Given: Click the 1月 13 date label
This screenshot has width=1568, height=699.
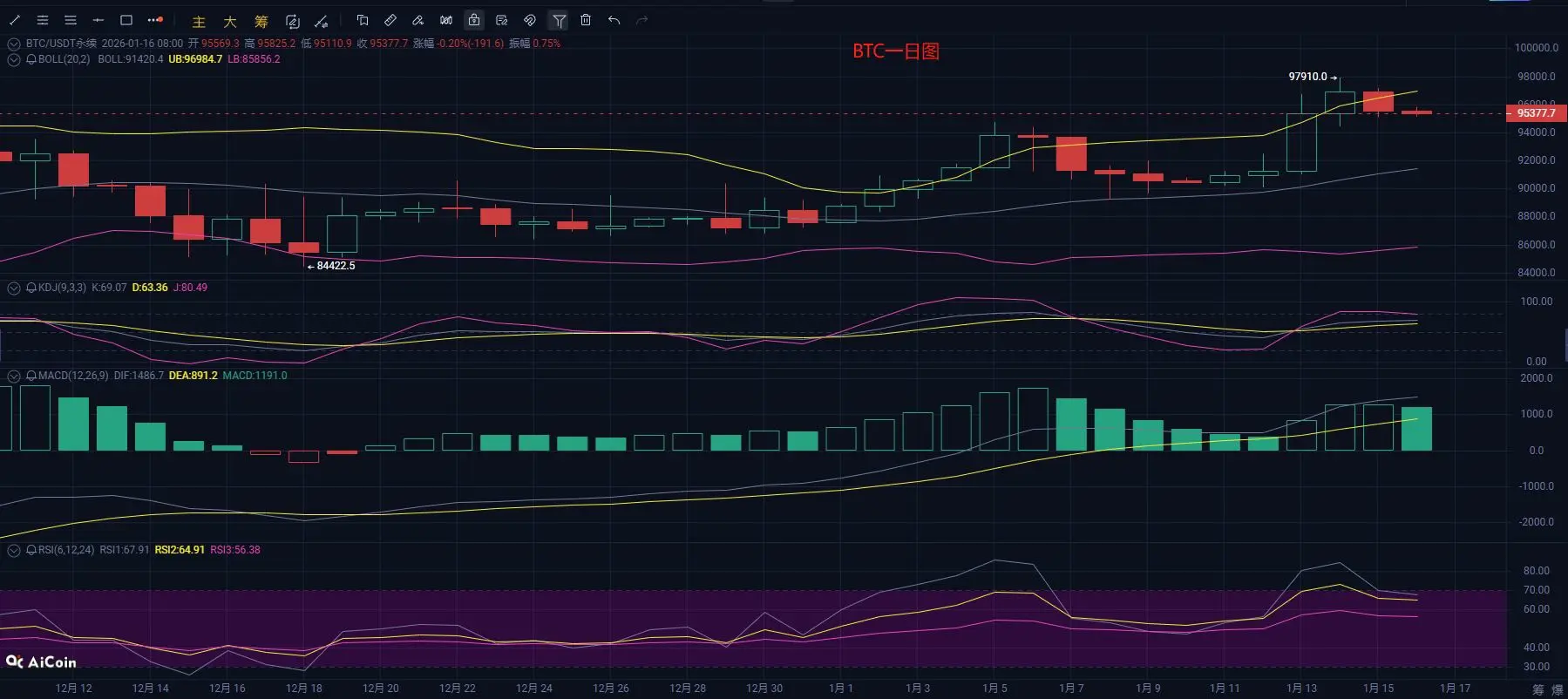Looking at the screenshot, I should 1301,689.
